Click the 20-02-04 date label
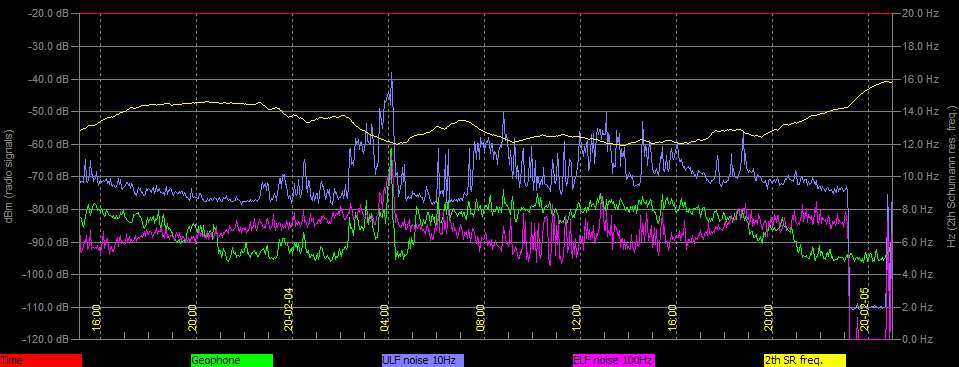 (289, 310)
